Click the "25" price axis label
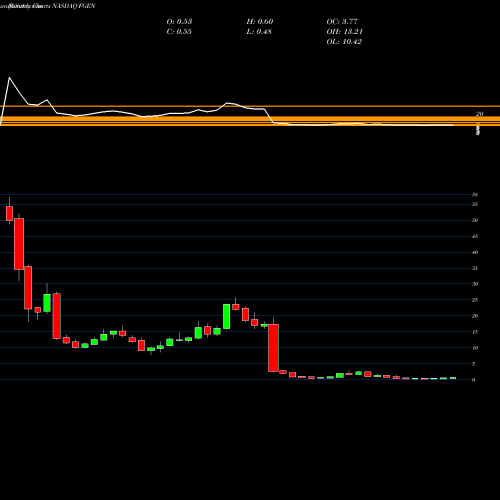The image size is (500, 500). 475,300
